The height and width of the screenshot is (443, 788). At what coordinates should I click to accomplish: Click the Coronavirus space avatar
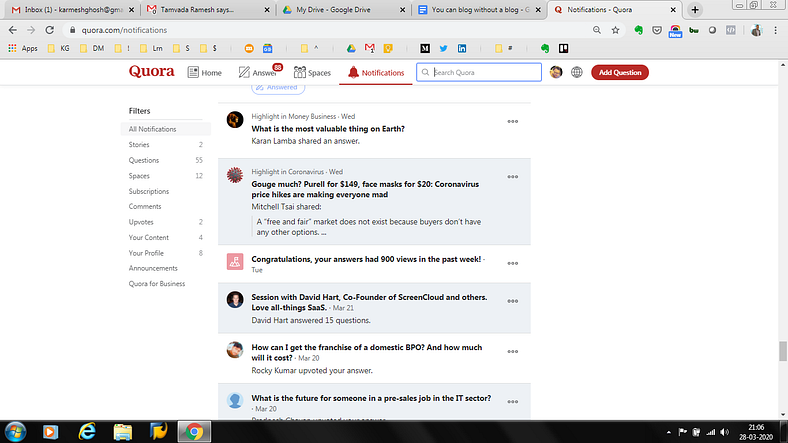coord(235,175)
